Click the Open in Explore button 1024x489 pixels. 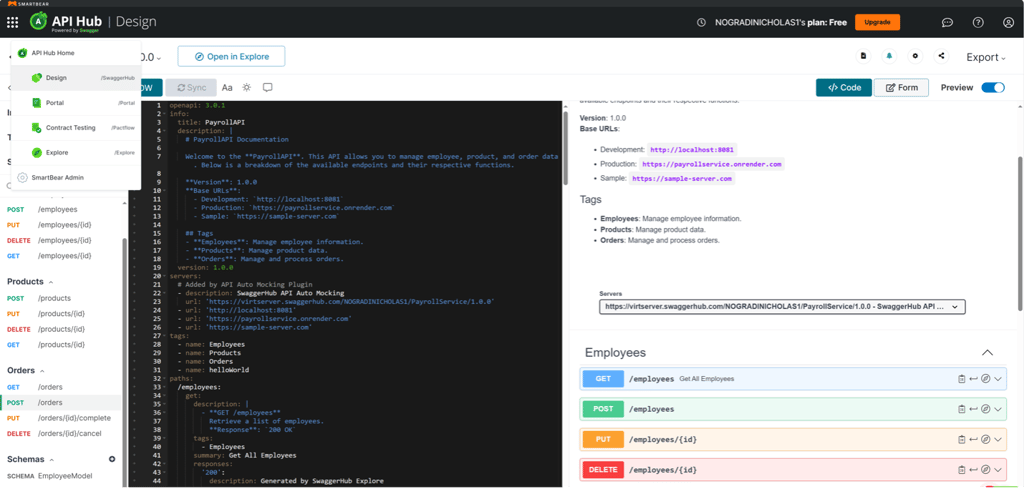pos(232,57)
